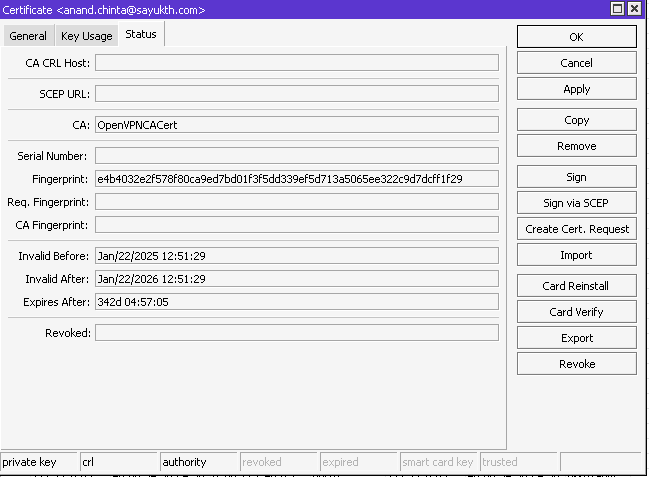The height and width of the screenshot is (477, 649).
Task: Click the Revoked field
Action: (297, 333)
